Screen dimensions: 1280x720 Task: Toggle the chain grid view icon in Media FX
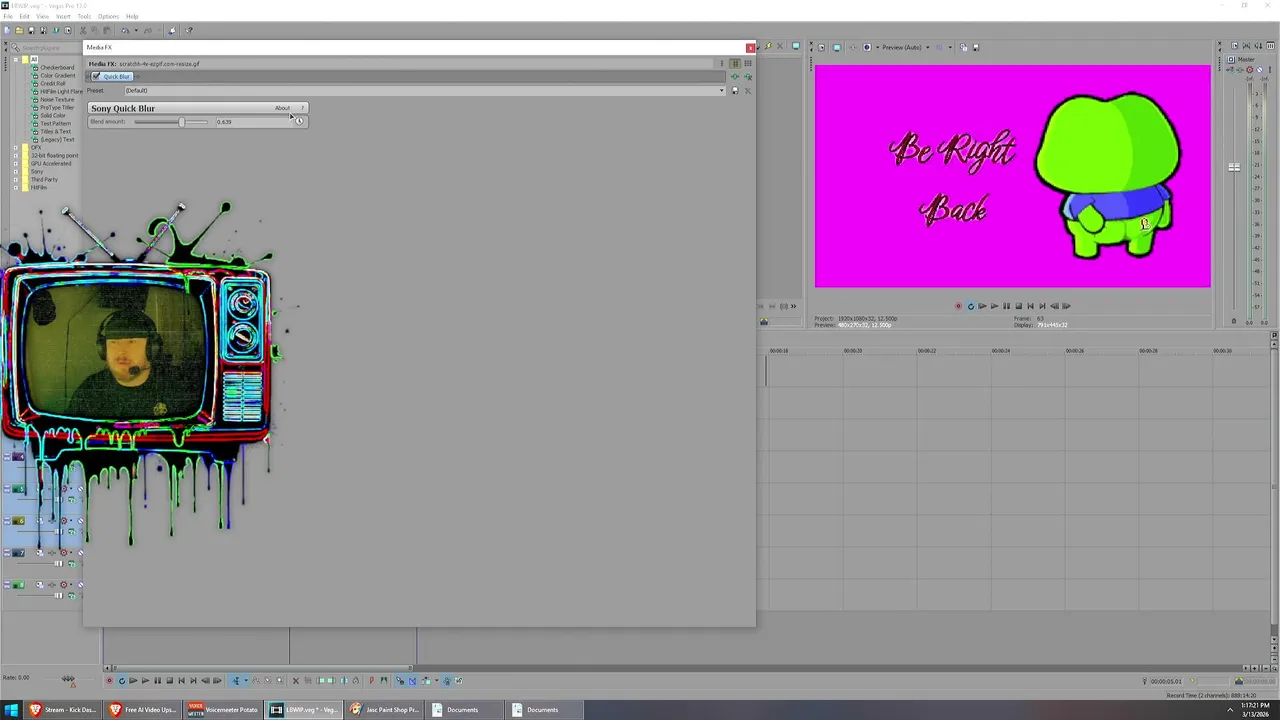tap(748, 64)
